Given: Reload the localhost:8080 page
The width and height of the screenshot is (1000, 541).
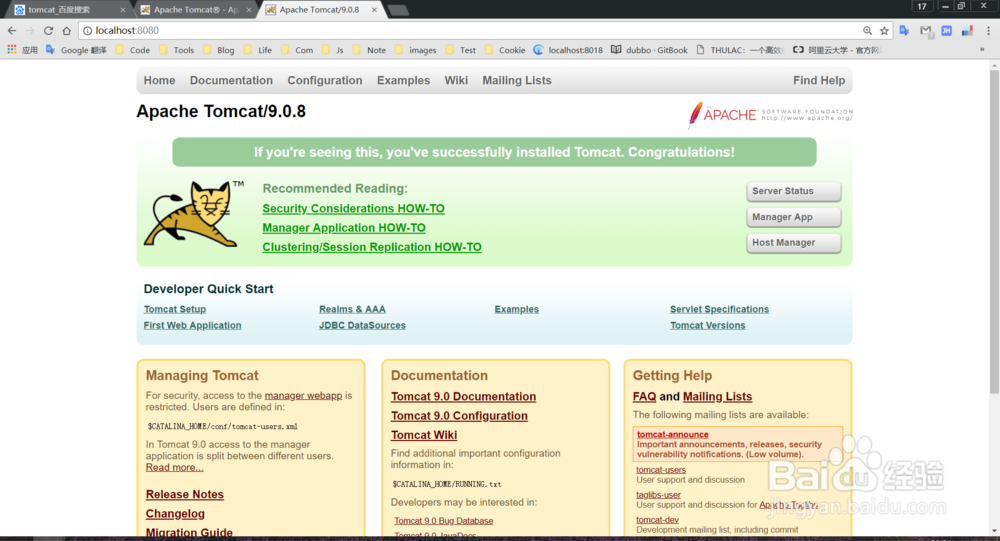Looking at the screenshot, I should point(48,30).
